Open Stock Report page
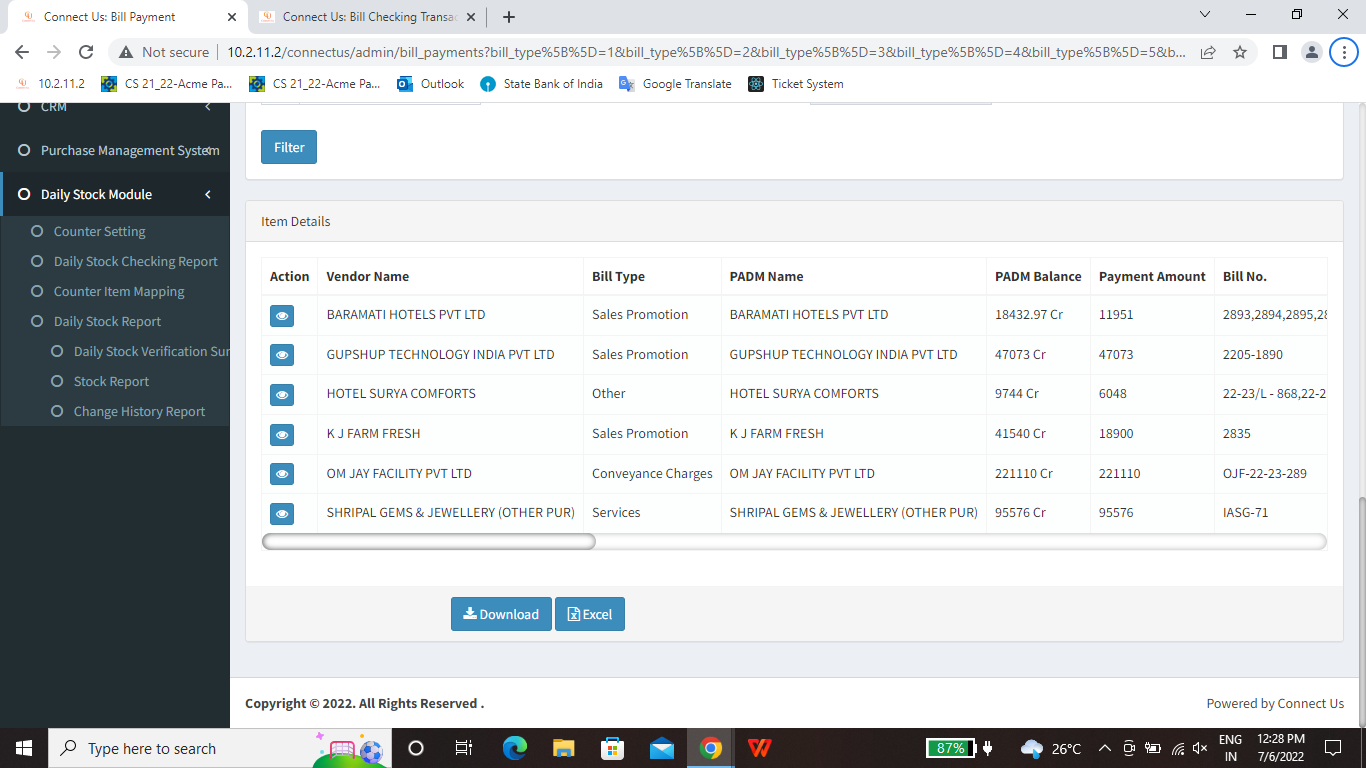1366x768 pixels. pos(111,381)
